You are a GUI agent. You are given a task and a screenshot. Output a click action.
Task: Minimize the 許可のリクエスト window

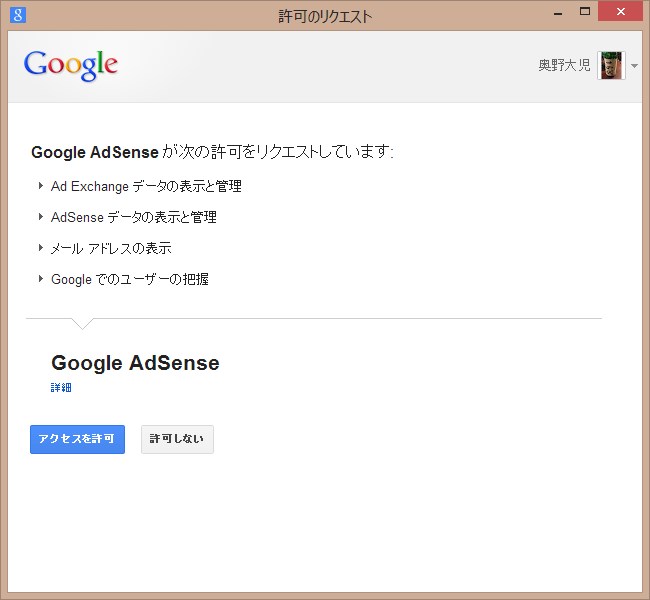click(x=558, y=12)
